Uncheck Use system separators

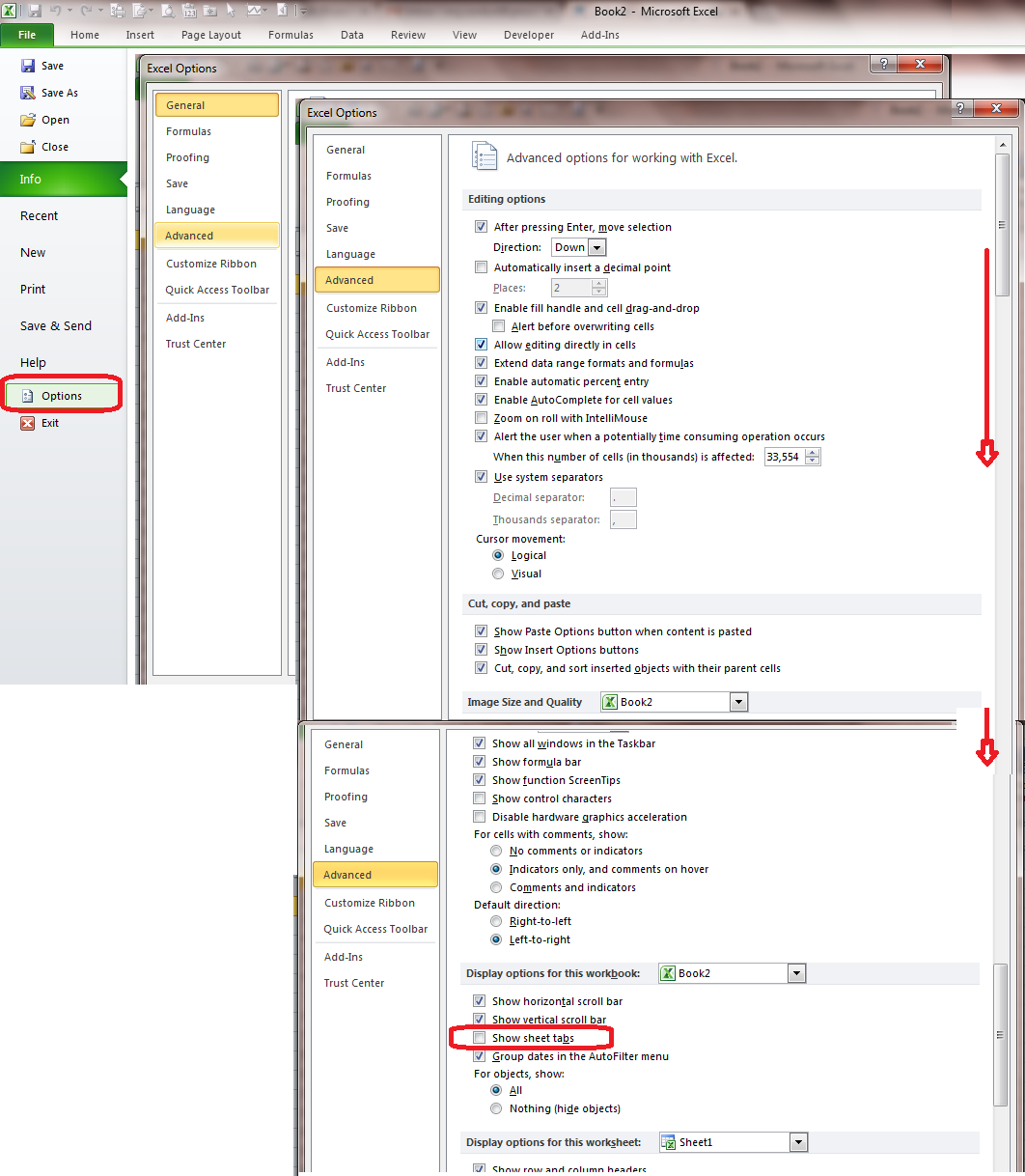pyautogui.click(x=482, y=477)
